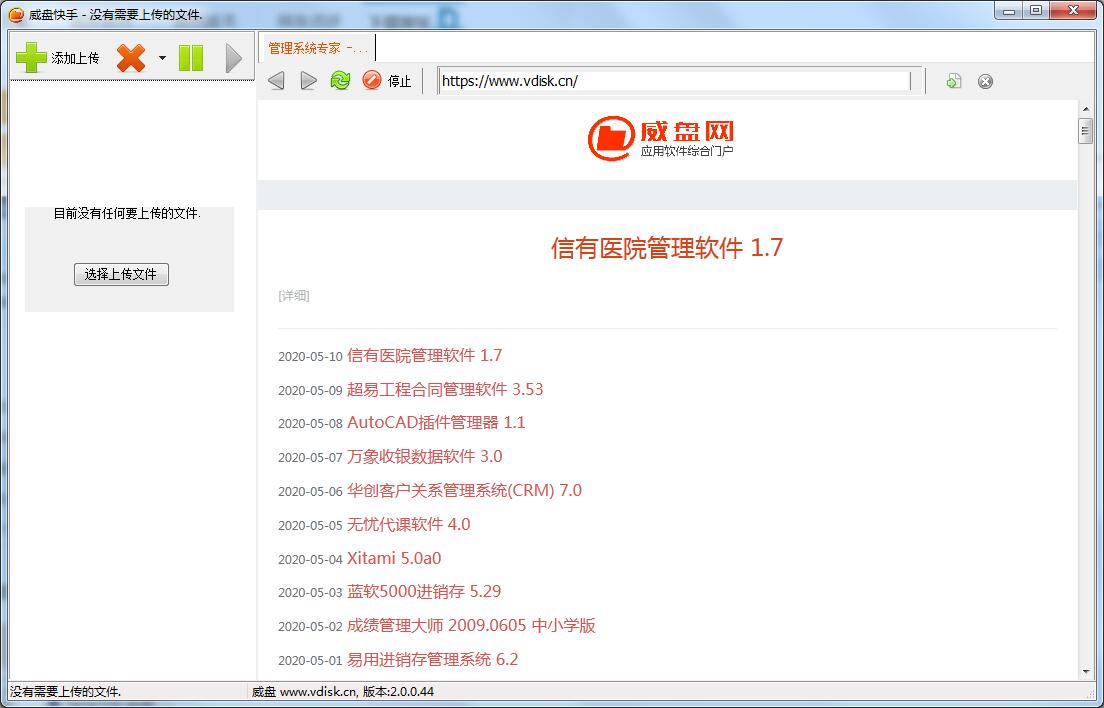Click status bar text 没有需要上传的文件.
This screenshot has width=1104, height=708.
(65, 692)
